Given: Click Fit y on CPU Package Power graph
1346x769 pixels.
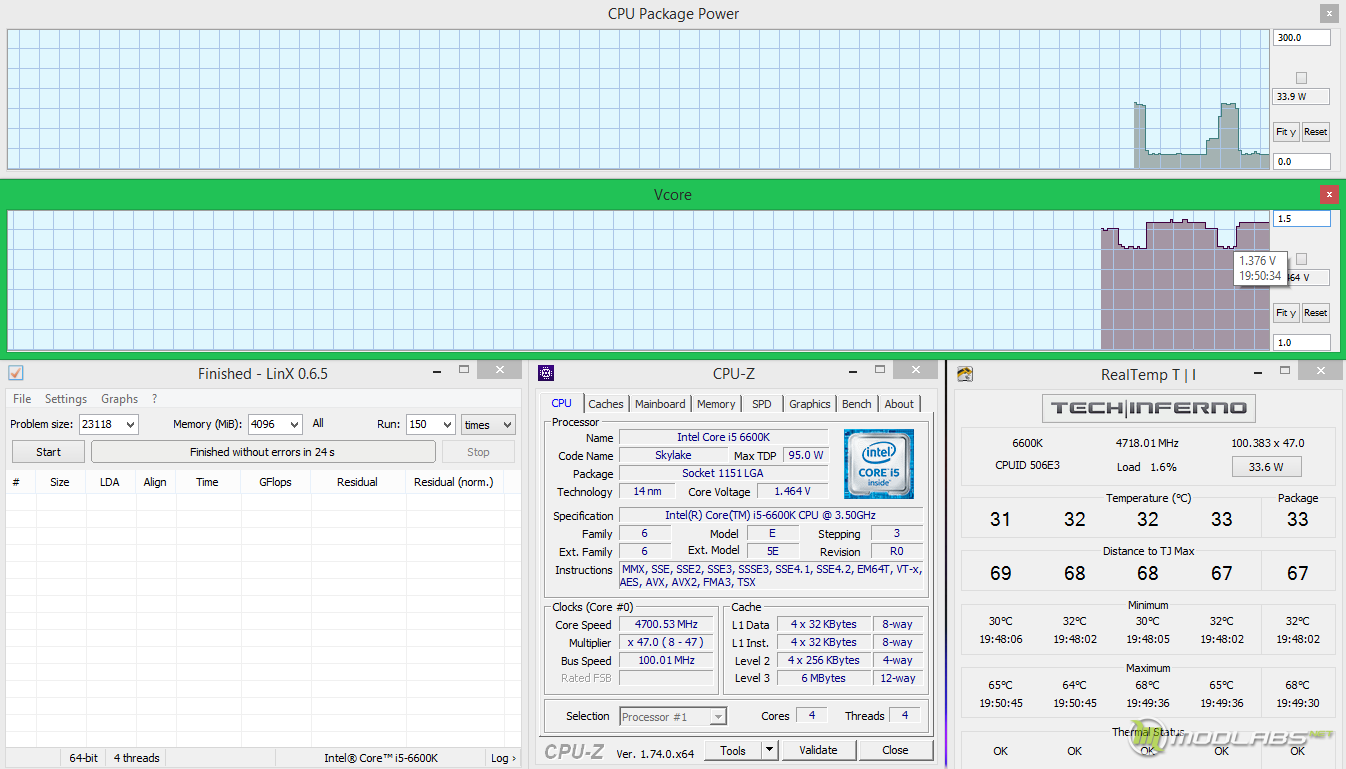Looking at the screenshot, I should point(1286,132).
